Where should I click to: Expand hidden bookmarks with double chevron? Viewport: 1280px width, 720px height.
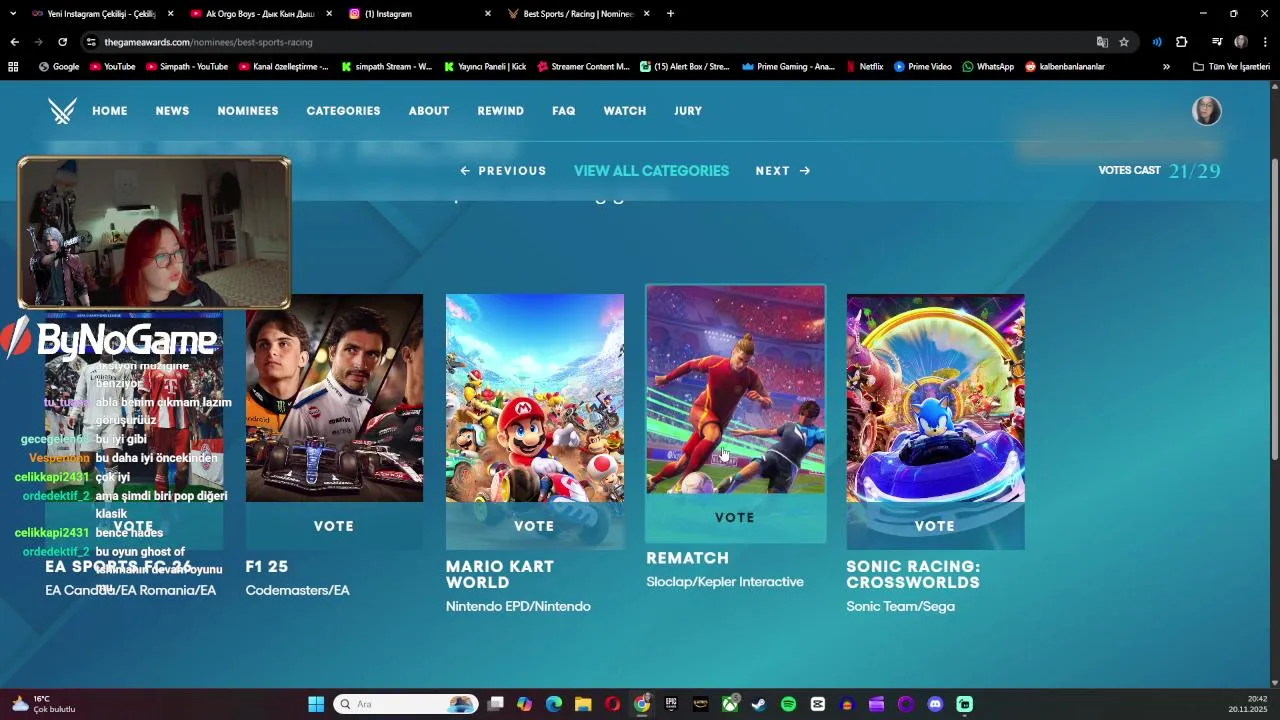1166,67
